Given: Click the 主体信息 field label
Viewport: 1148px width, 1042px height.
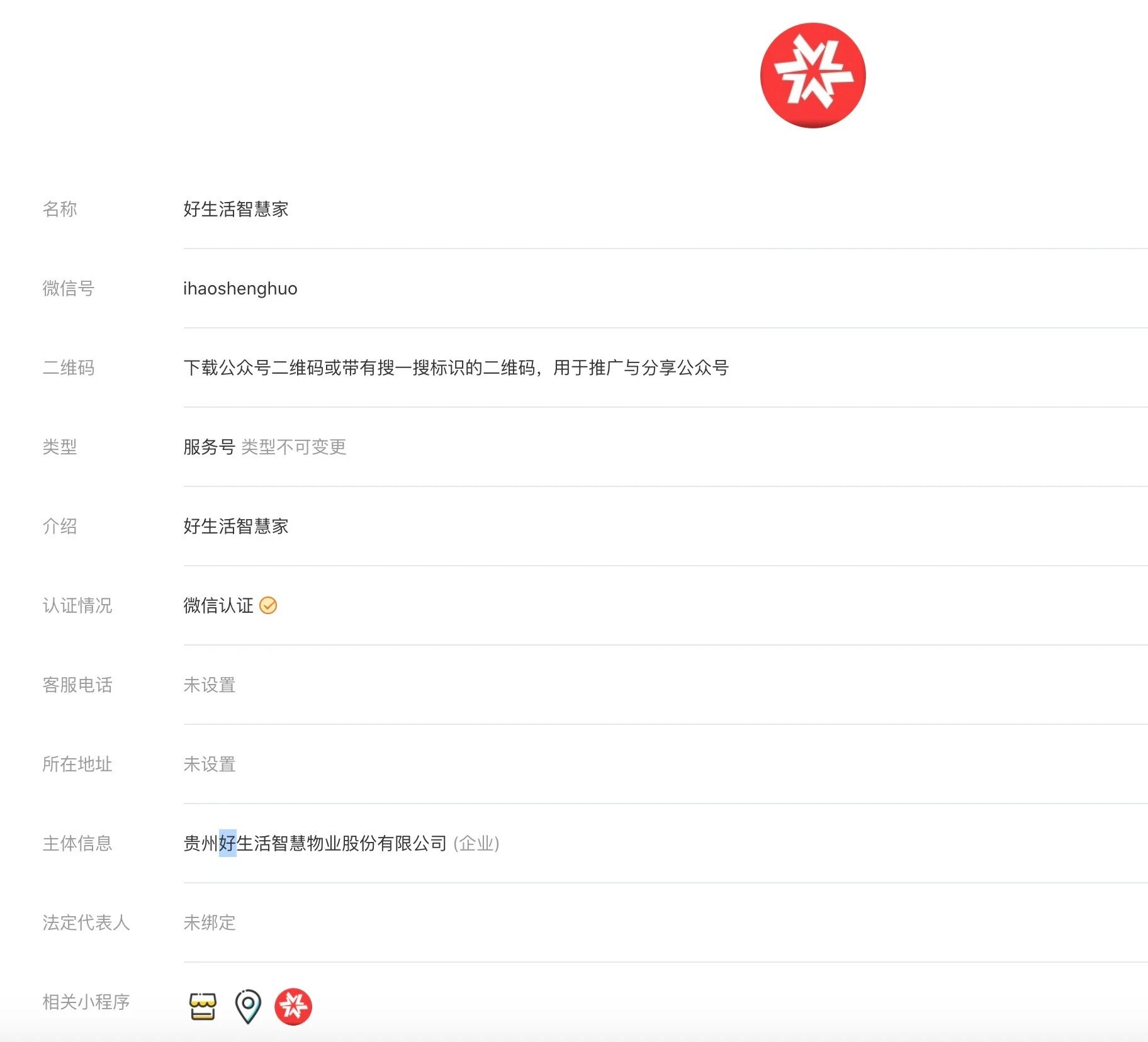Looking at the screenshot, I should coord(77,843).
